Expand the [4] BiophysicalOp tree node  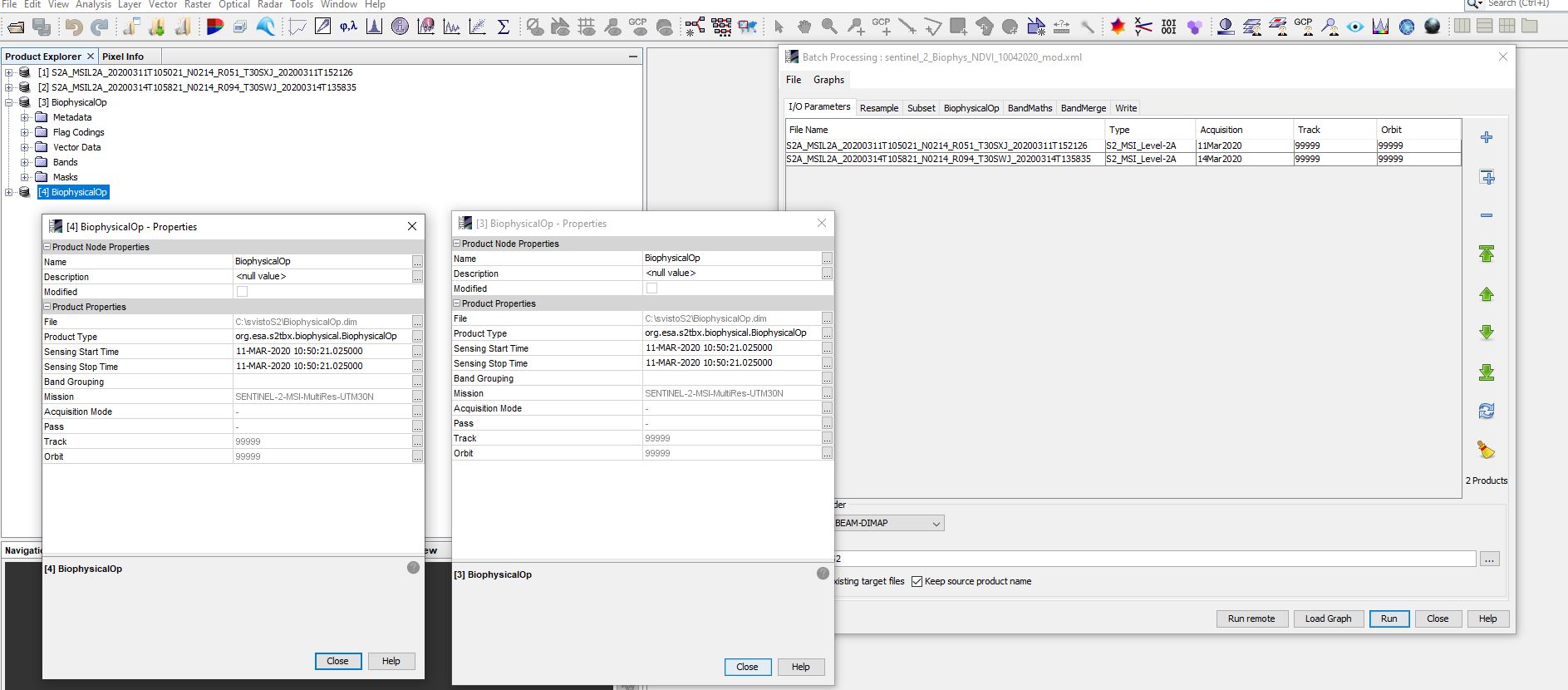click(x=9, y=192)
